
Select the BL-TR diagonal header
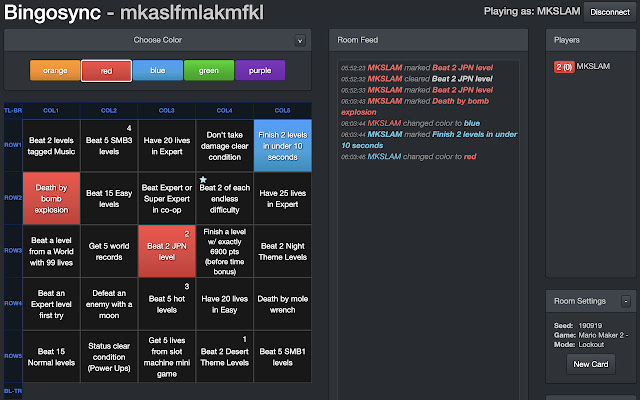click(13, 390)
